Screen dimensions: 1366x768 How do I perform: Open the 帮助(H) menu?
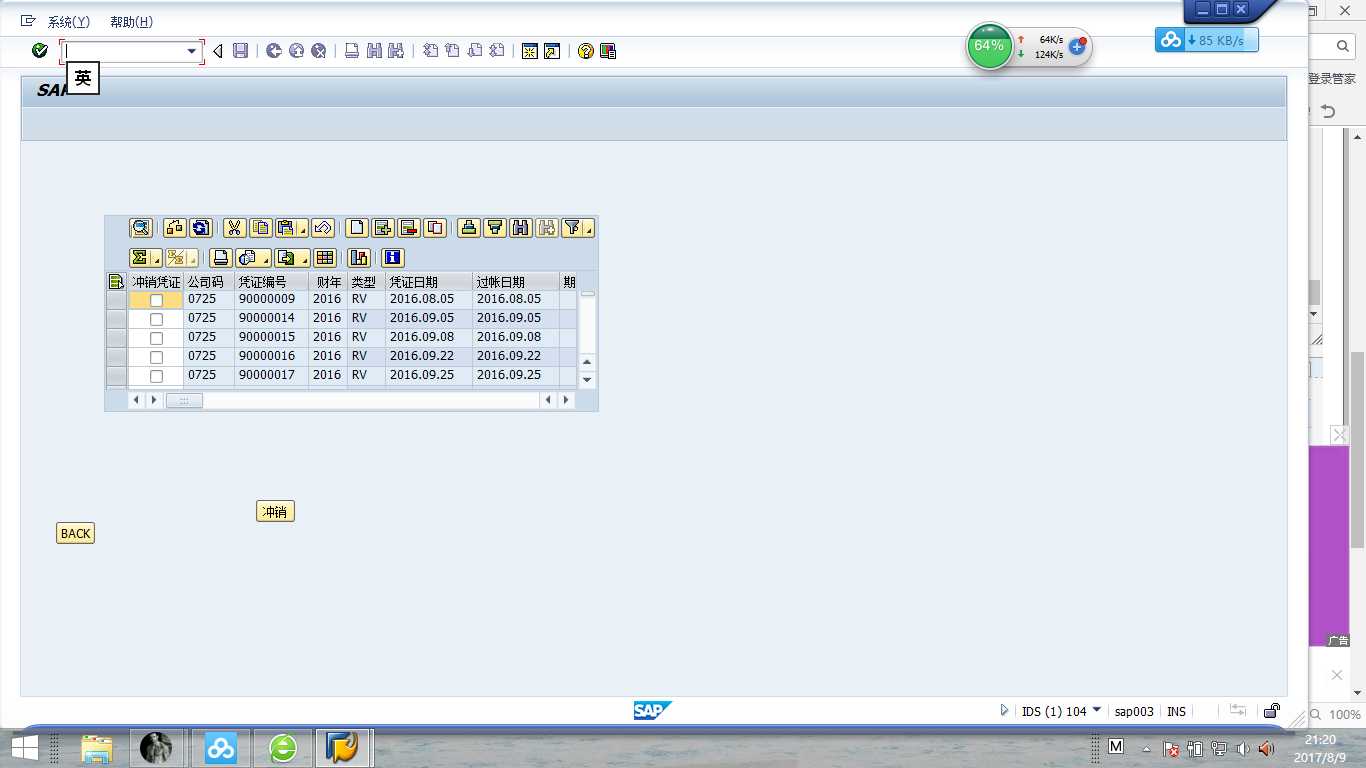pyautogui.click(x=131, y=22)
